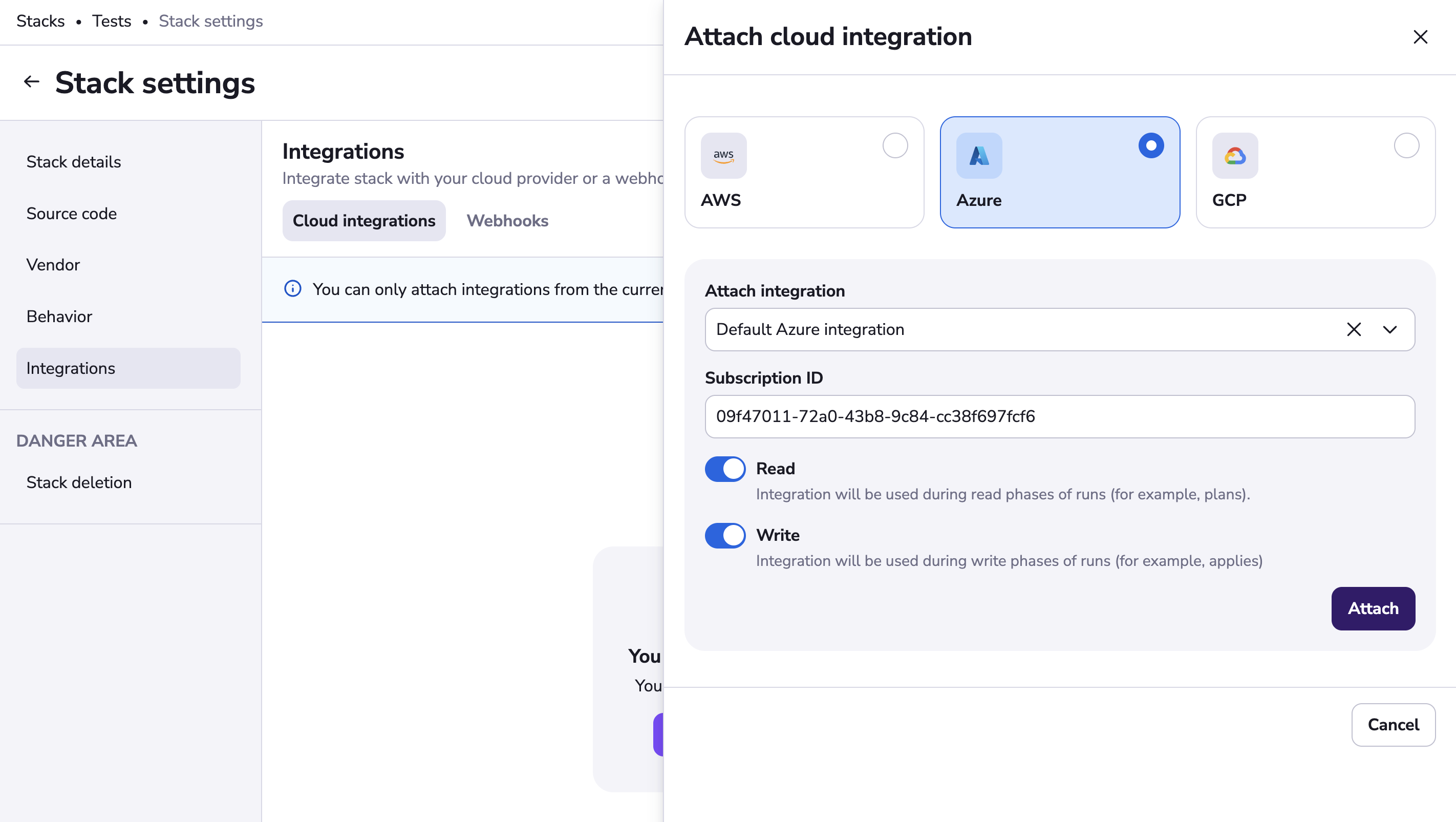
Task: Click the Azure card label
Action: pyautogui.click(x=979, y=200)
